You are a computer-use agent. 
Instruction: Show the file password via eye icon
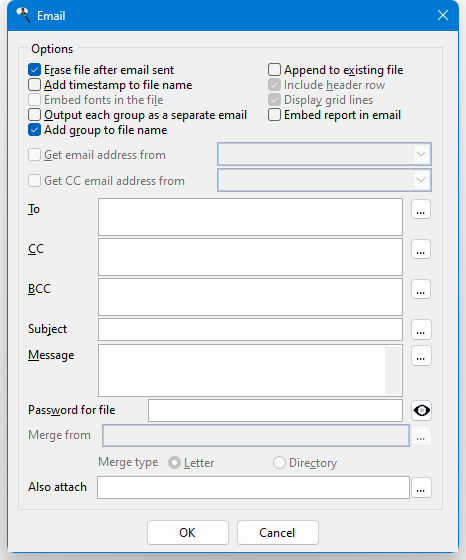[x=421, y=410]
